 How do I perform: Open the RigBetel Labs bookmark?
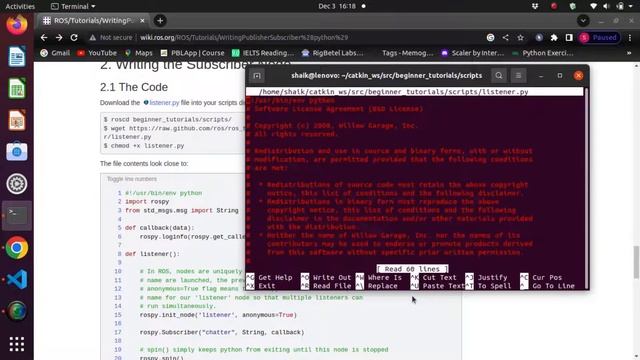pos(333,53)
